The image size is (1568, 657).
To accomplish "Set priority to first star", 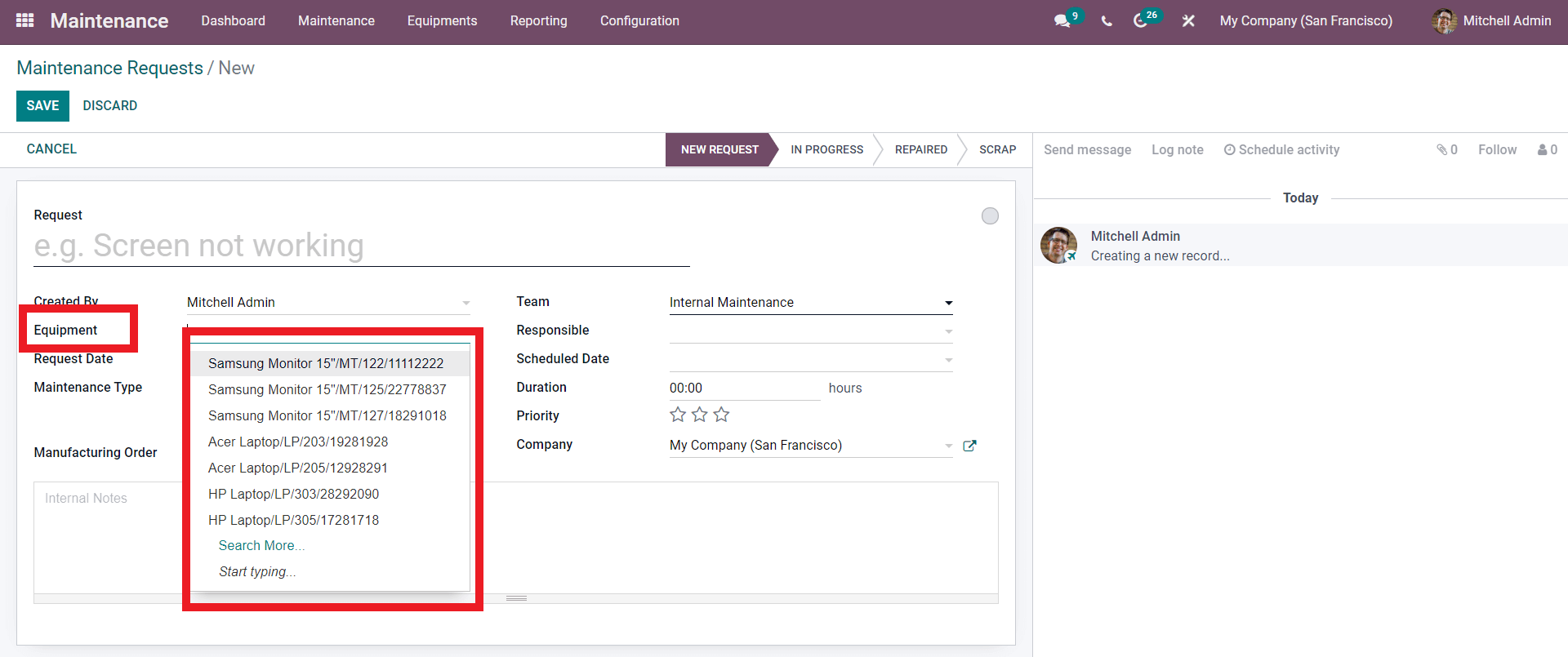I will pyautogui.click(x=678, y=415).
